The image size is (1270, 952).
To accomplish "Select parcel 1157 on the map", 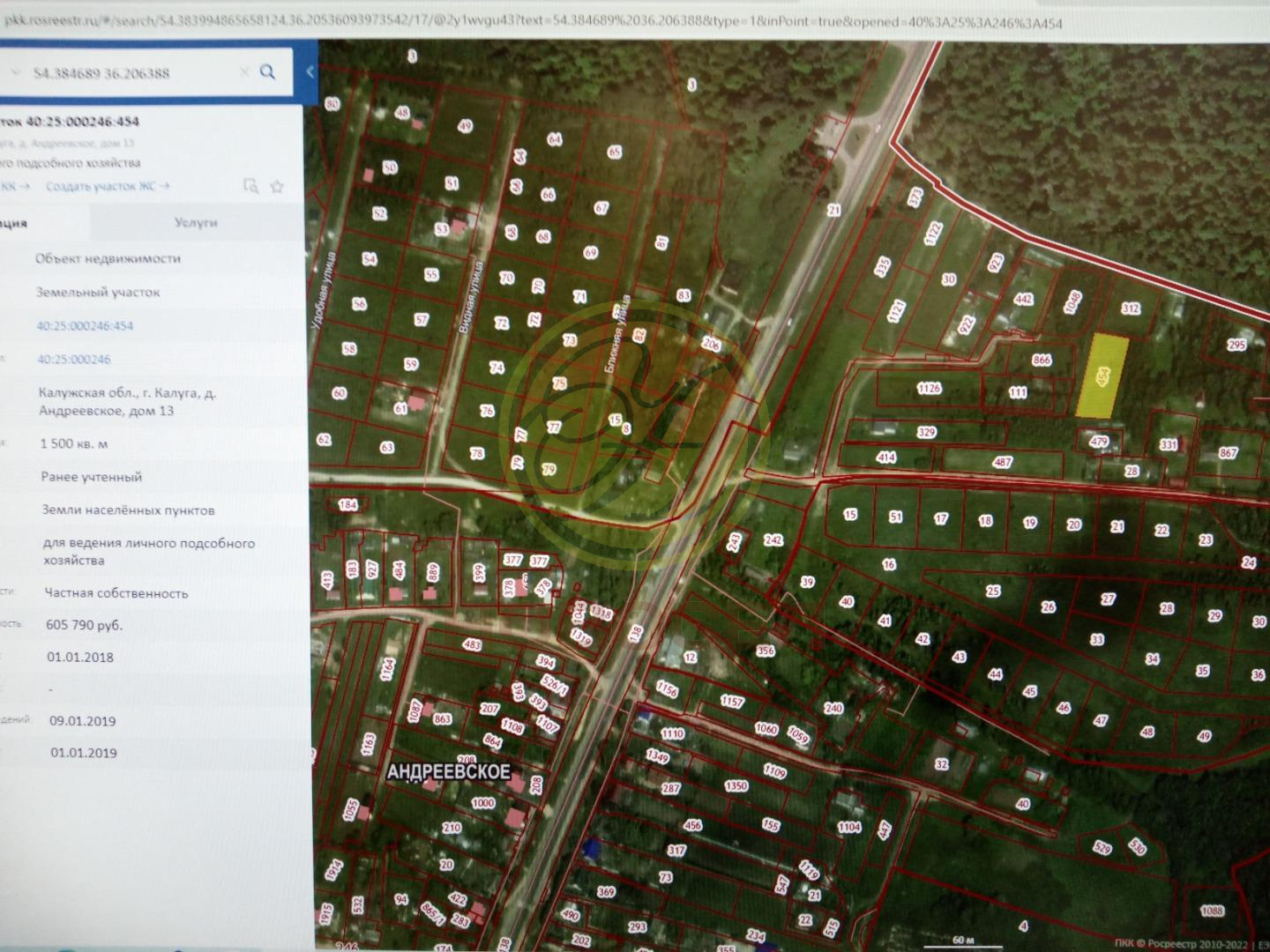I will (x=731, y=702).
